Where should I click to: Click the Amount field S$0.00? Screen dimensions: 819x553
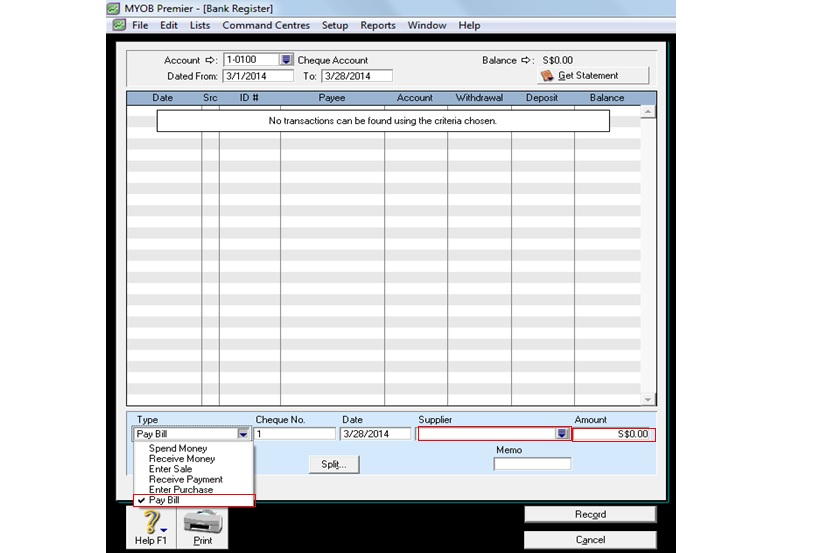(x=613, y=434)
